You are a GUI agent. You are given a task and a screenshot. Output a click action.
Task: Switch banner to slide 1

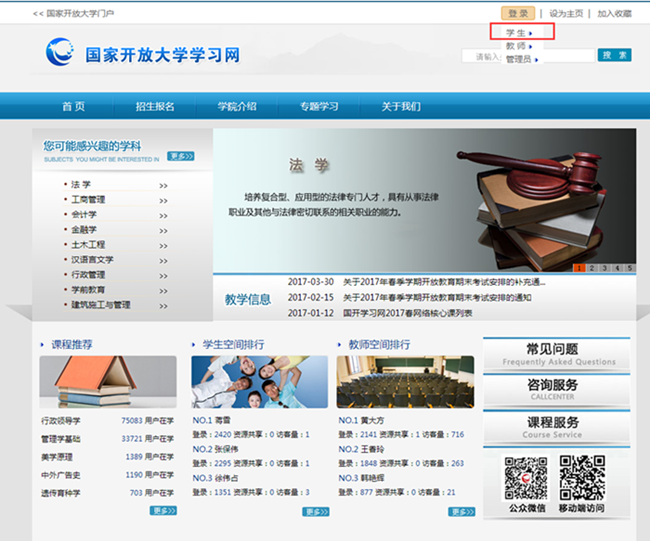(579, 268)
